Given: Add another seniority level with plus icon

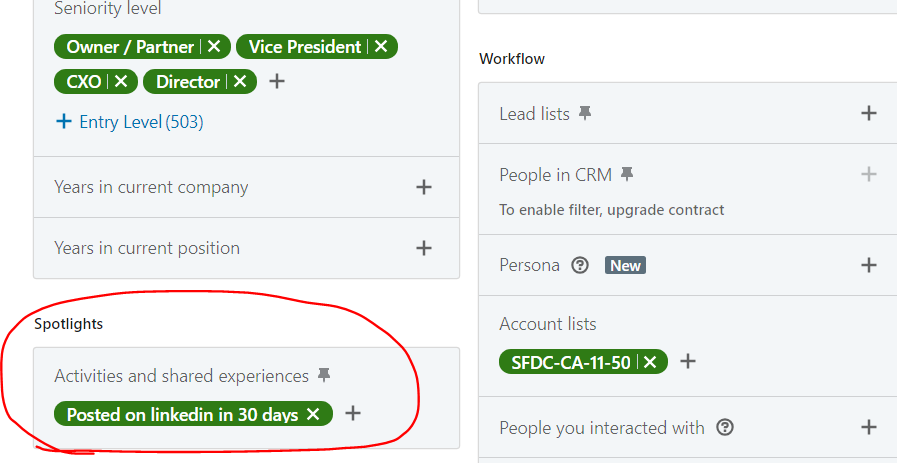Looking at the screenshot, I should (x=277, y=82).
